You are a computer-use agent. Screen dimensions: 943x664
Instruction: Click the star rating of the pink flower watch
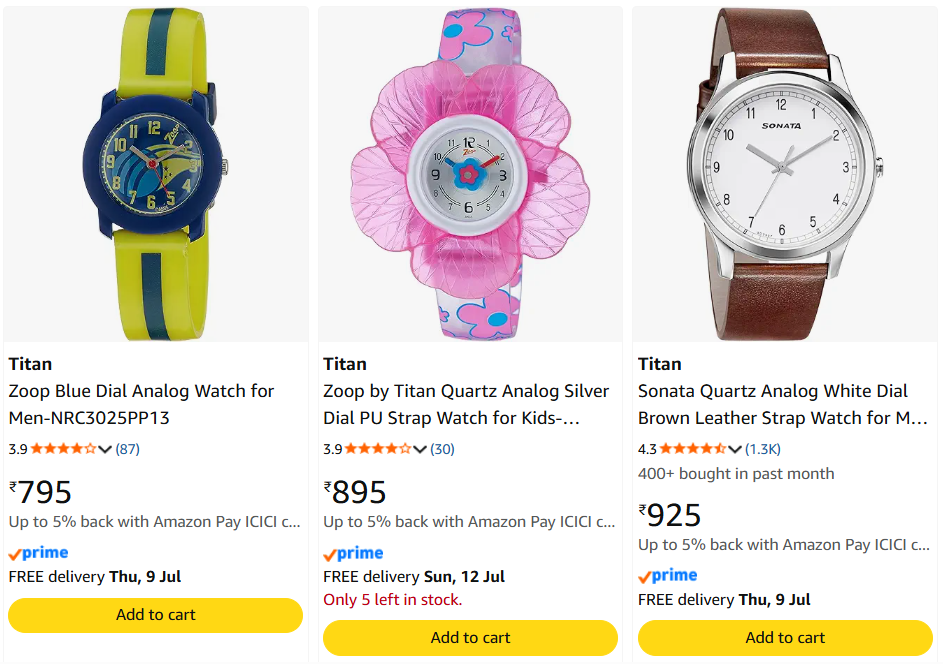coord(378,449)
